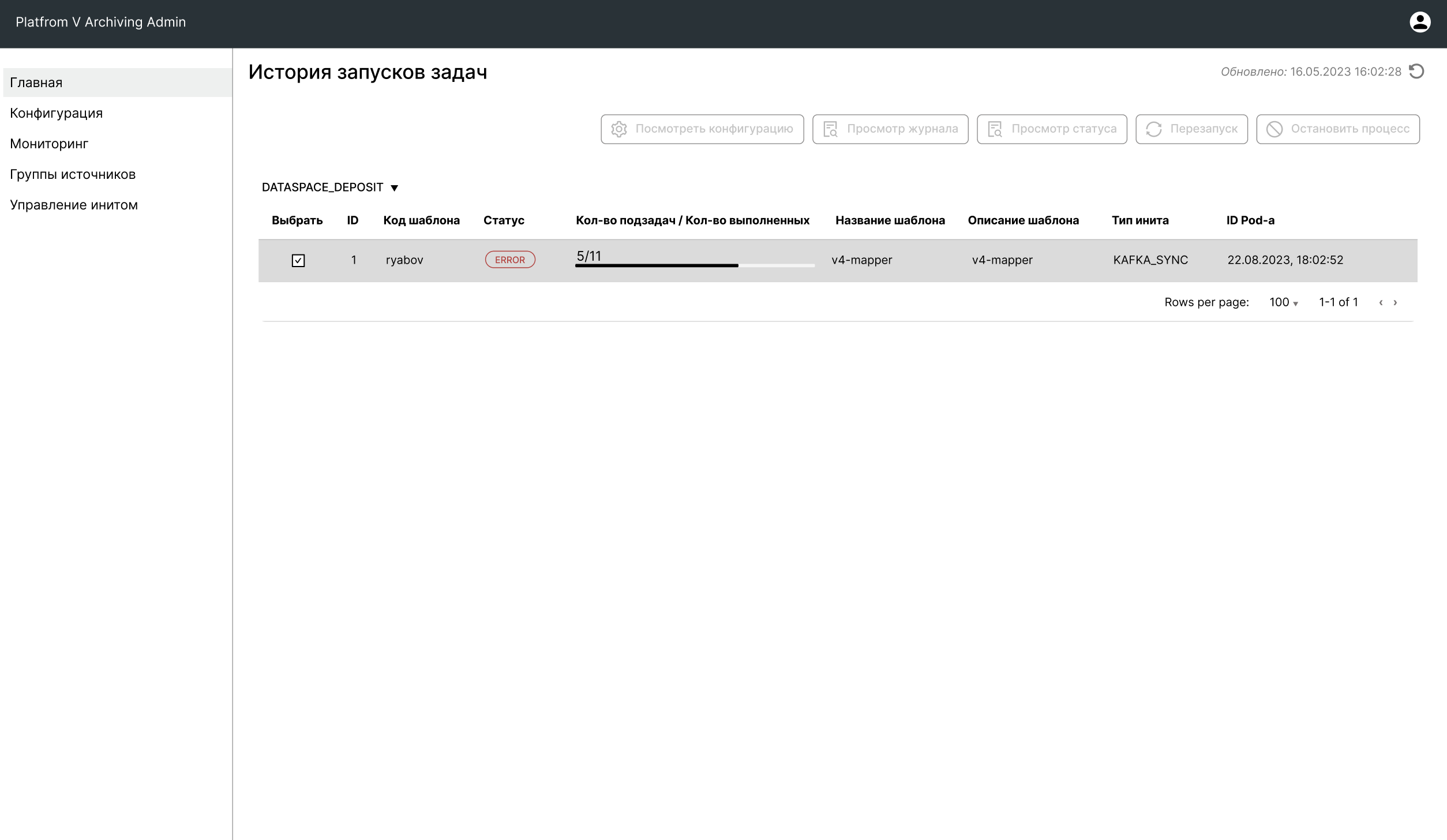Go to next page arrow
The image size is (1447, 840).
1395,302
